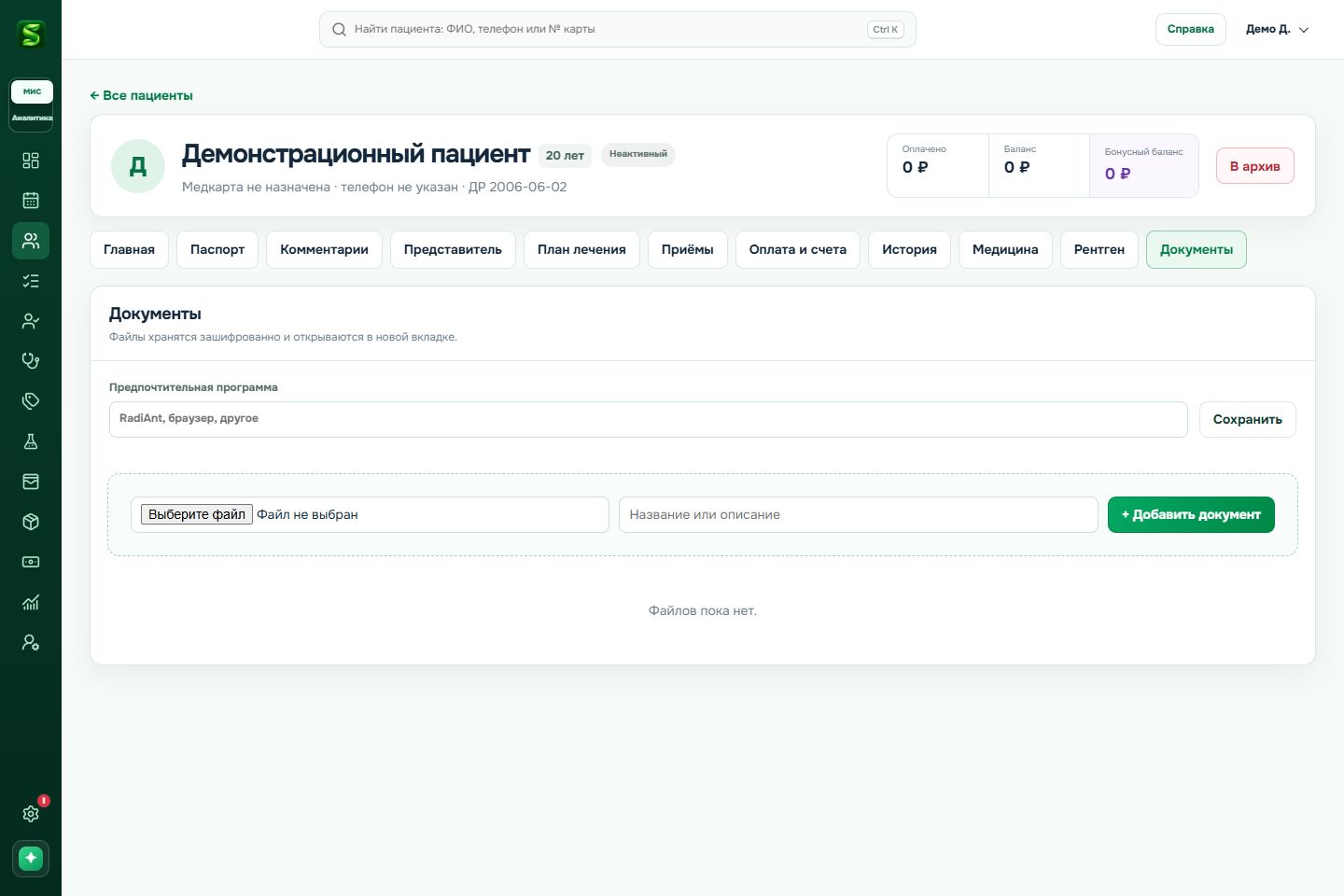Viewport: 1344px width, 896px height.
Task: Open the dashboard grid icon in sidebar
Action: pyautogui.click(x=31, y=161)
